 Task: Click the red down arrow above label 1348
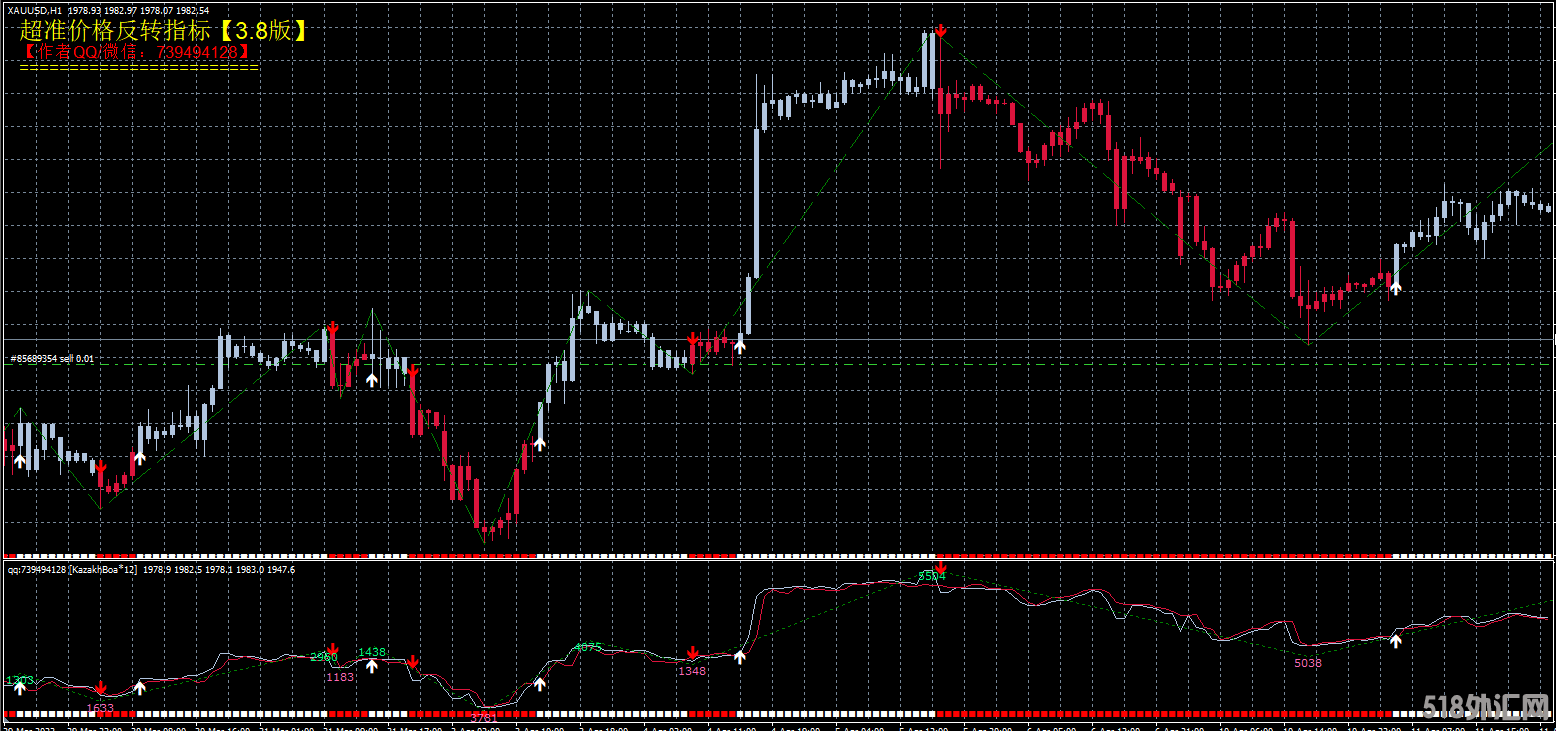691,654
